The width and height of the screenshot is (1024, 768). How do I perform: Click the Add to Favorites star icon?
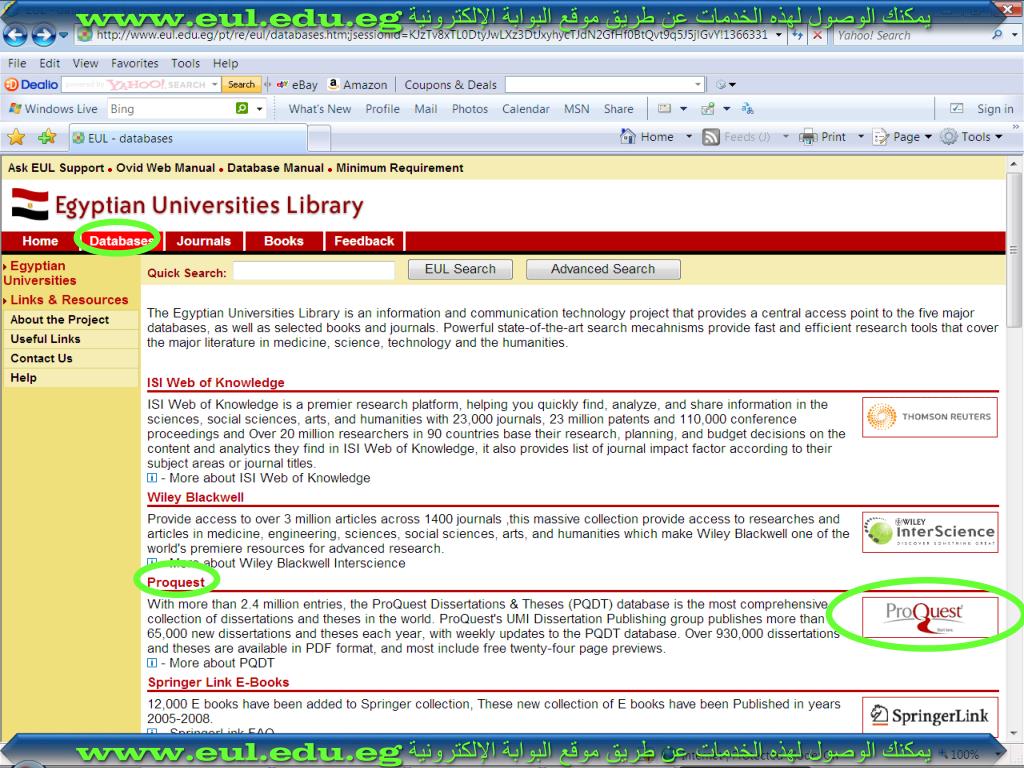click(47, 137)
